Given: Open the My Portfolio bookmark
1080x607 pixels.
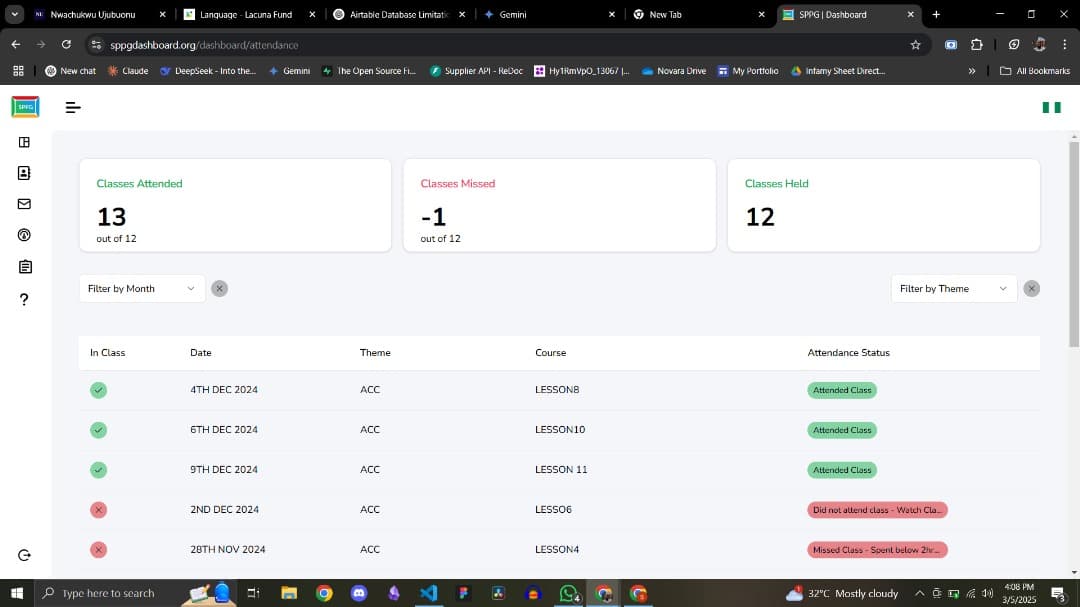Looking at the screenshot, I should tap(748, 71).
